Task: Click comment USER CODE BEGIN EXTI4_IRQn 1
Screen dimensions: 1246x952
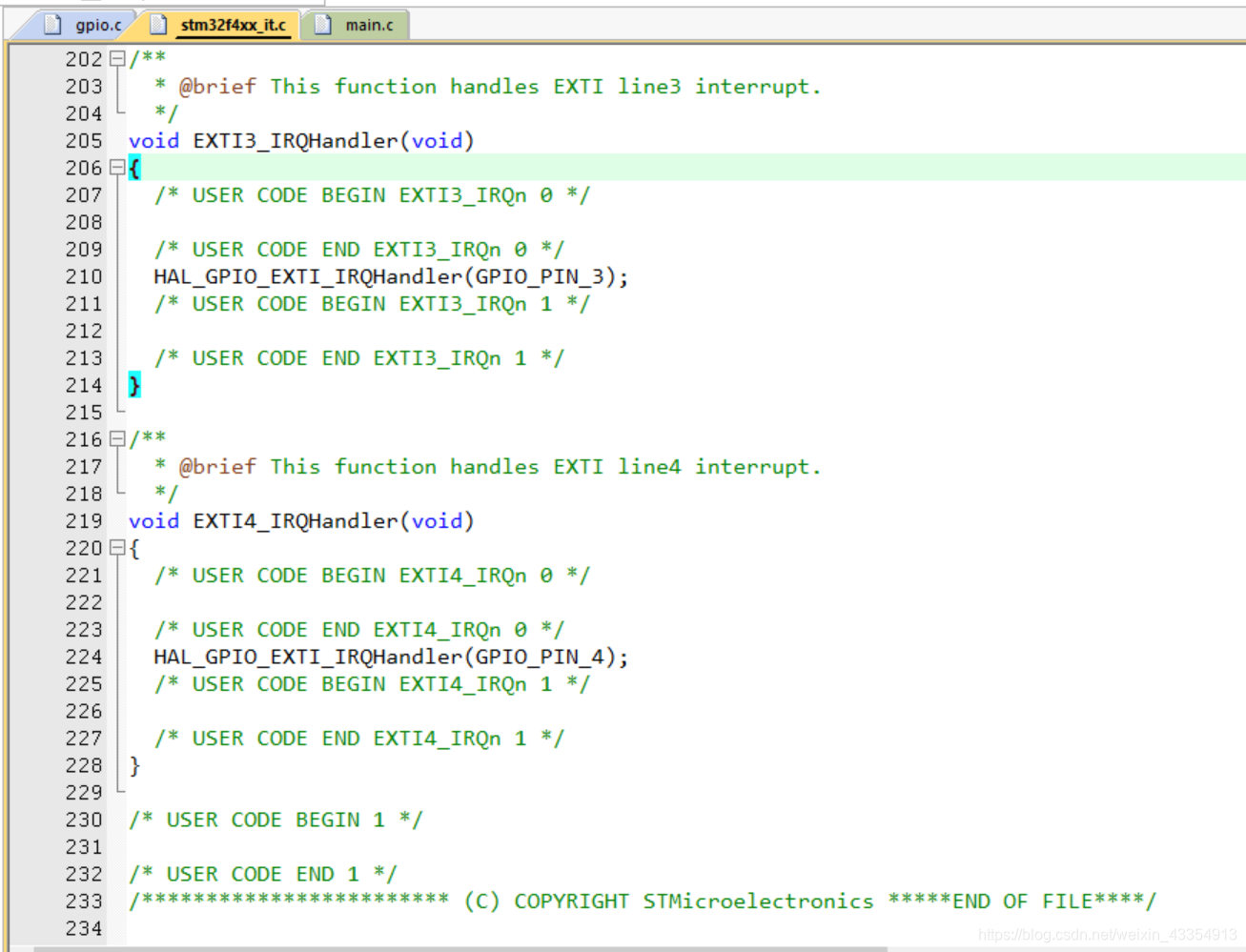Action: coord(372,684)
